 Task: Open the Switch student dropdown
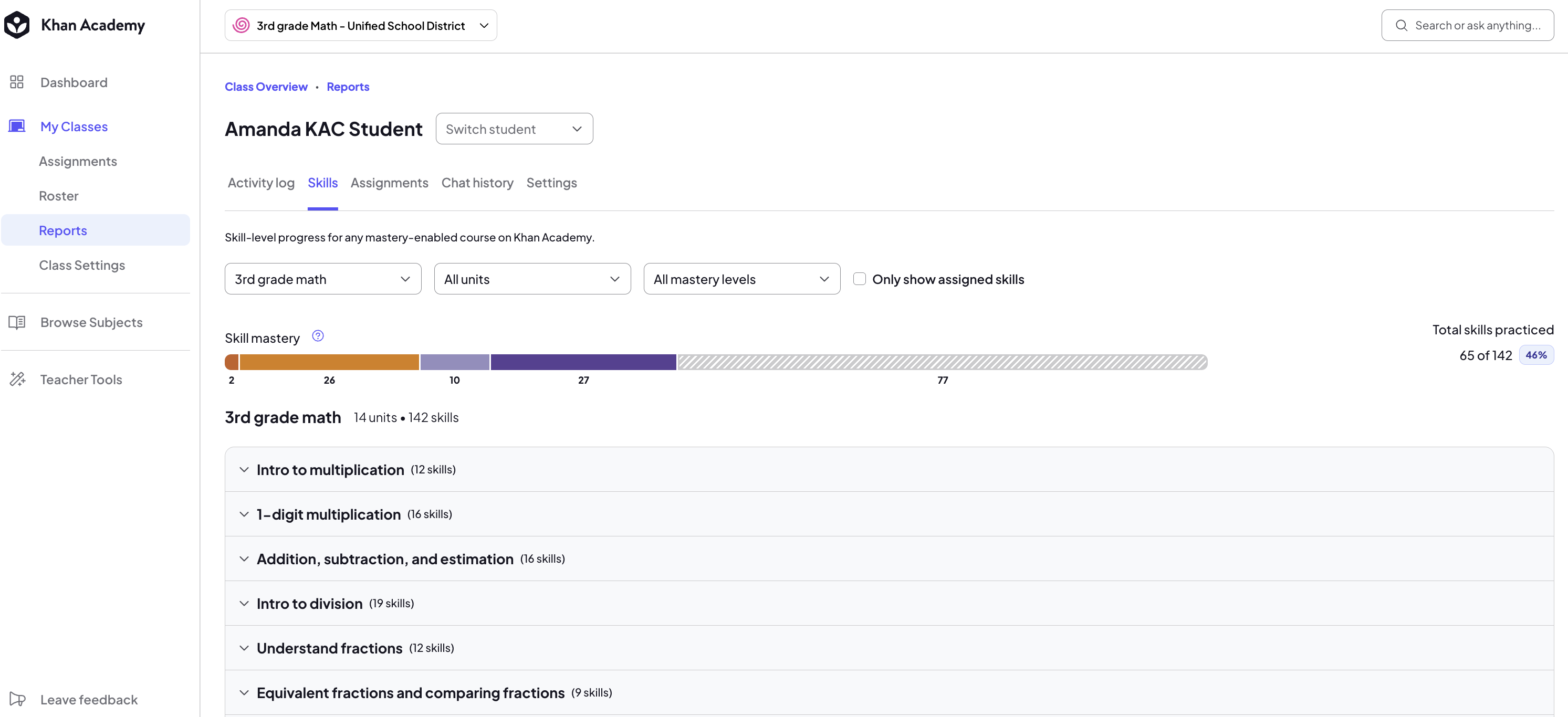pos(514,129)
